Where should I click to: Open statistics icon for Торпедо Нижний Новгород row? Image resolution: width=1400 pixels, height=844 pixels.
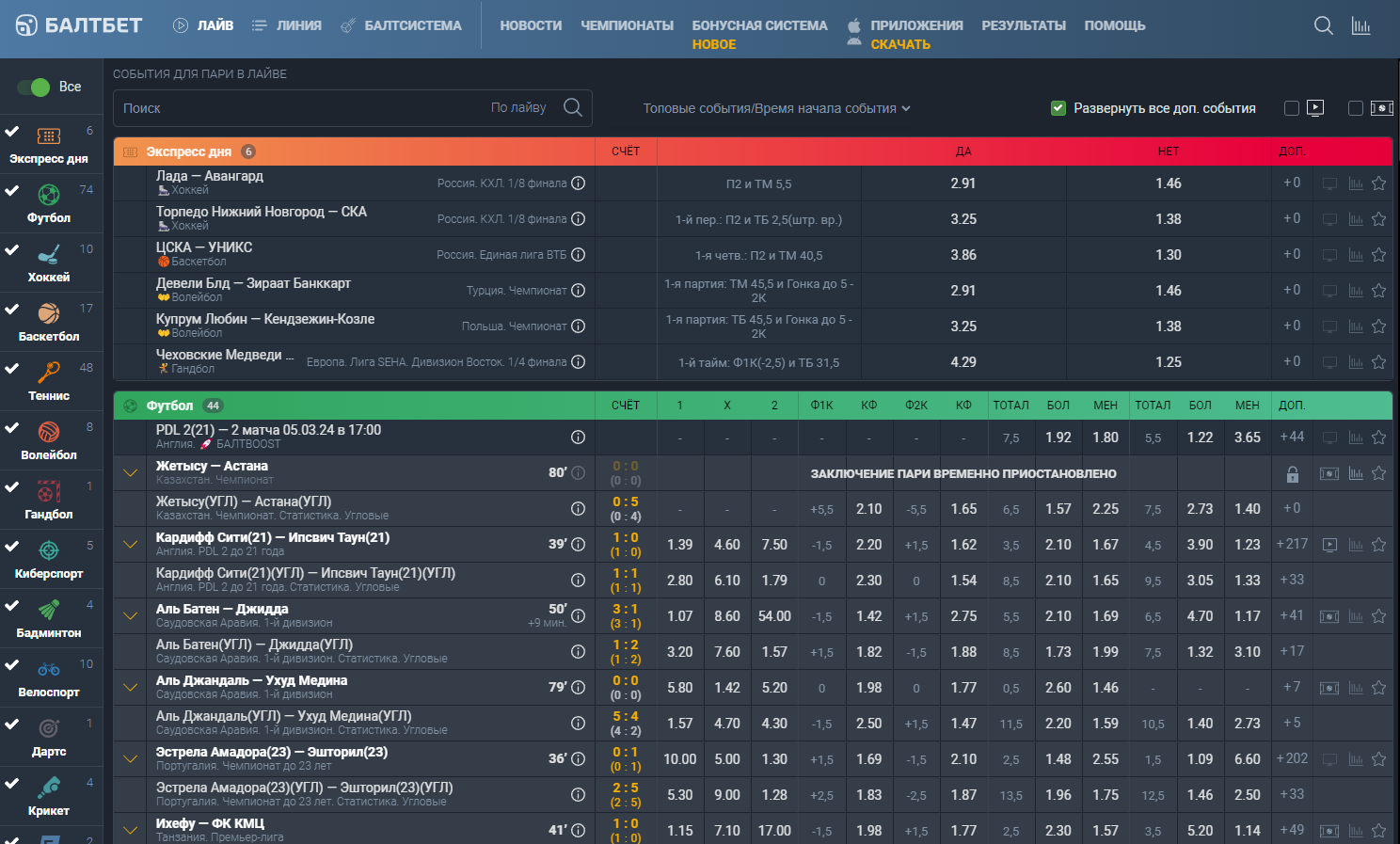(1355, 219)
